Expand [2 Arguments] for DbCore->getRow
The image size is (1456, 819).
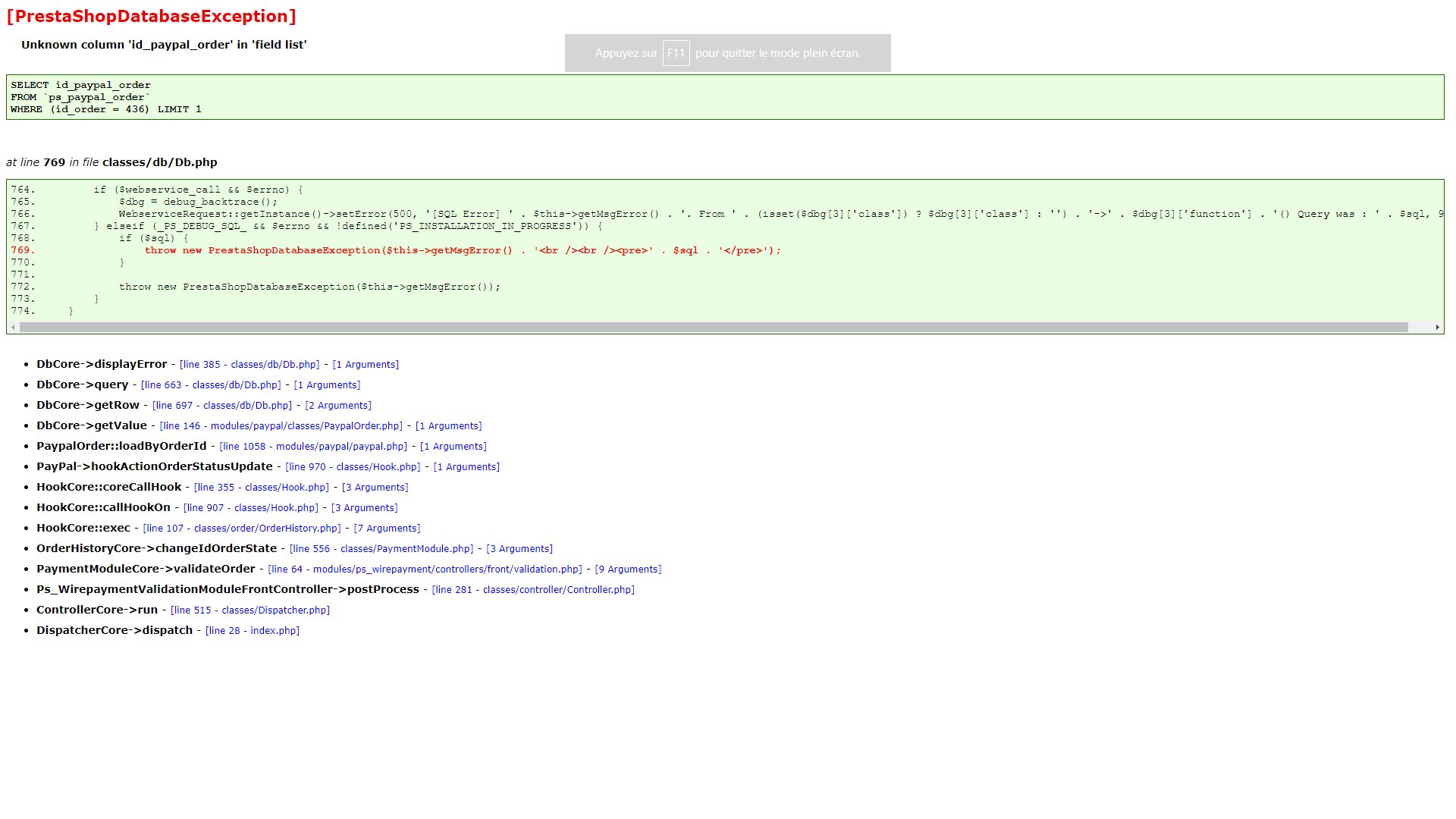338,406
